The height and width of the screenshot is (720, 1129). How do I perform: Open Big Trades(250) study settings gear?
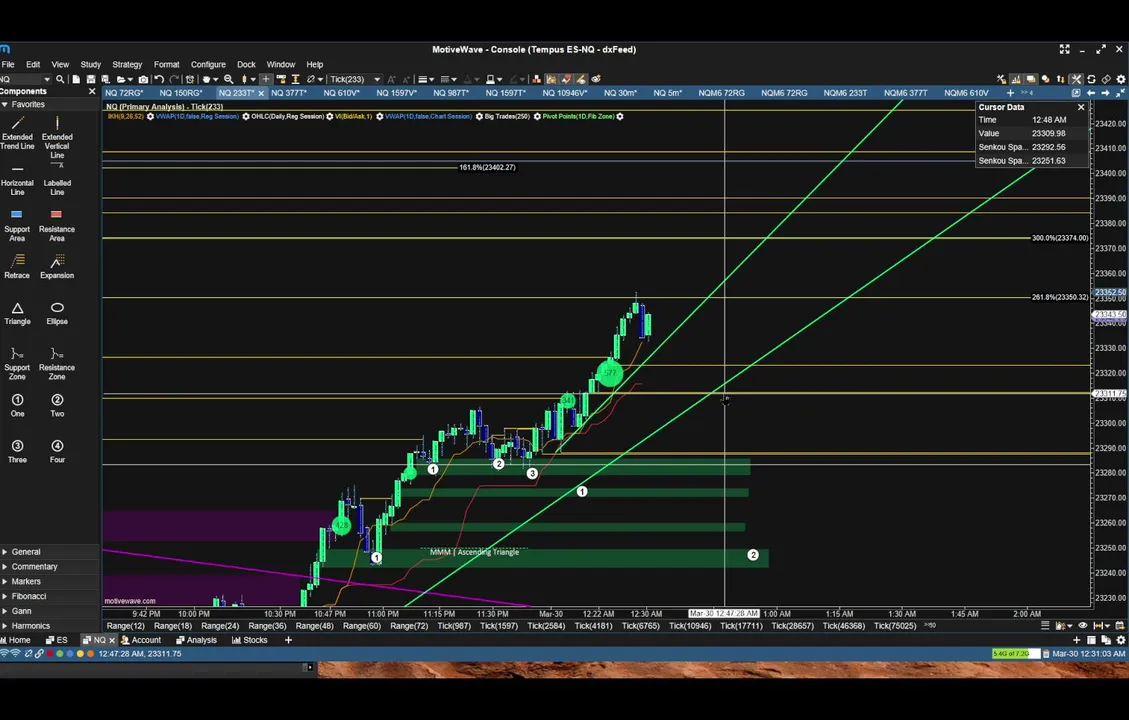(x=536, y=117)
